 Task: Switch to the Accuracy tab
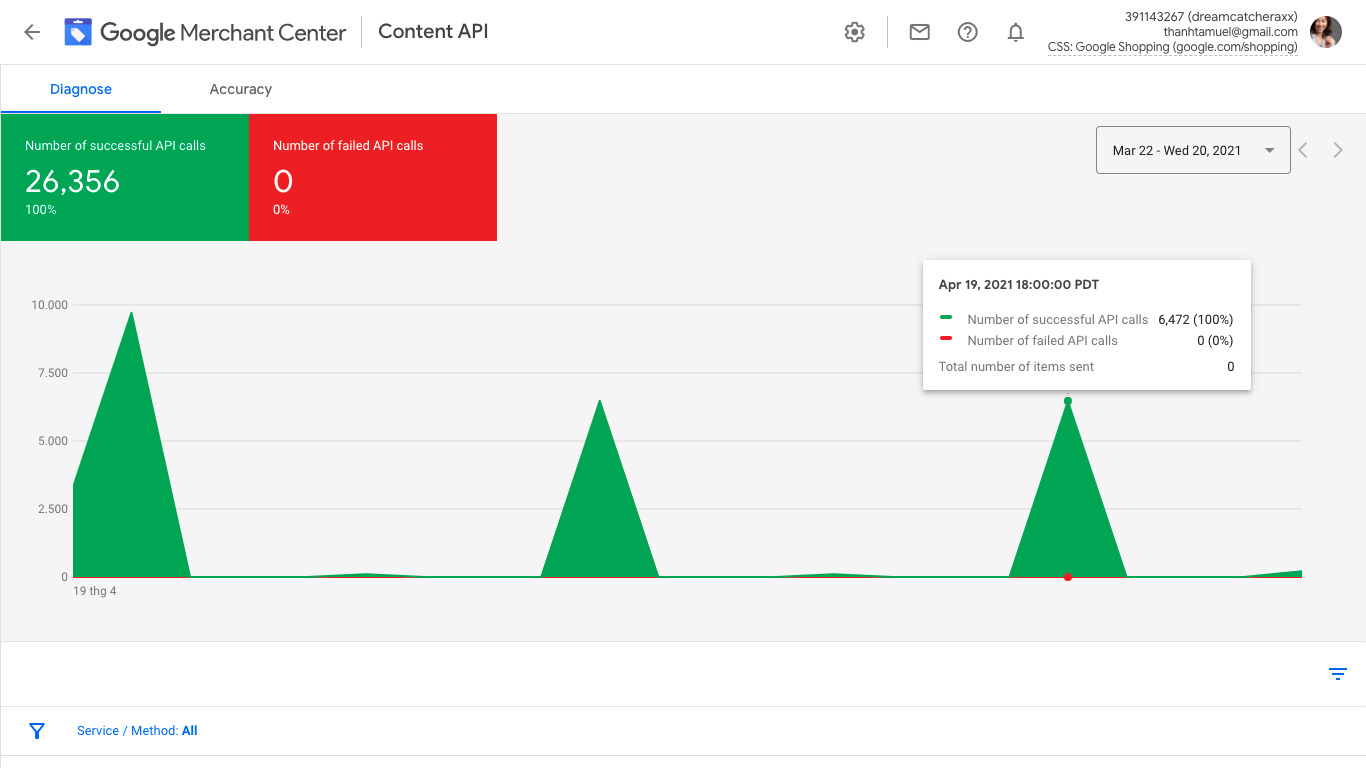point(240,89)
